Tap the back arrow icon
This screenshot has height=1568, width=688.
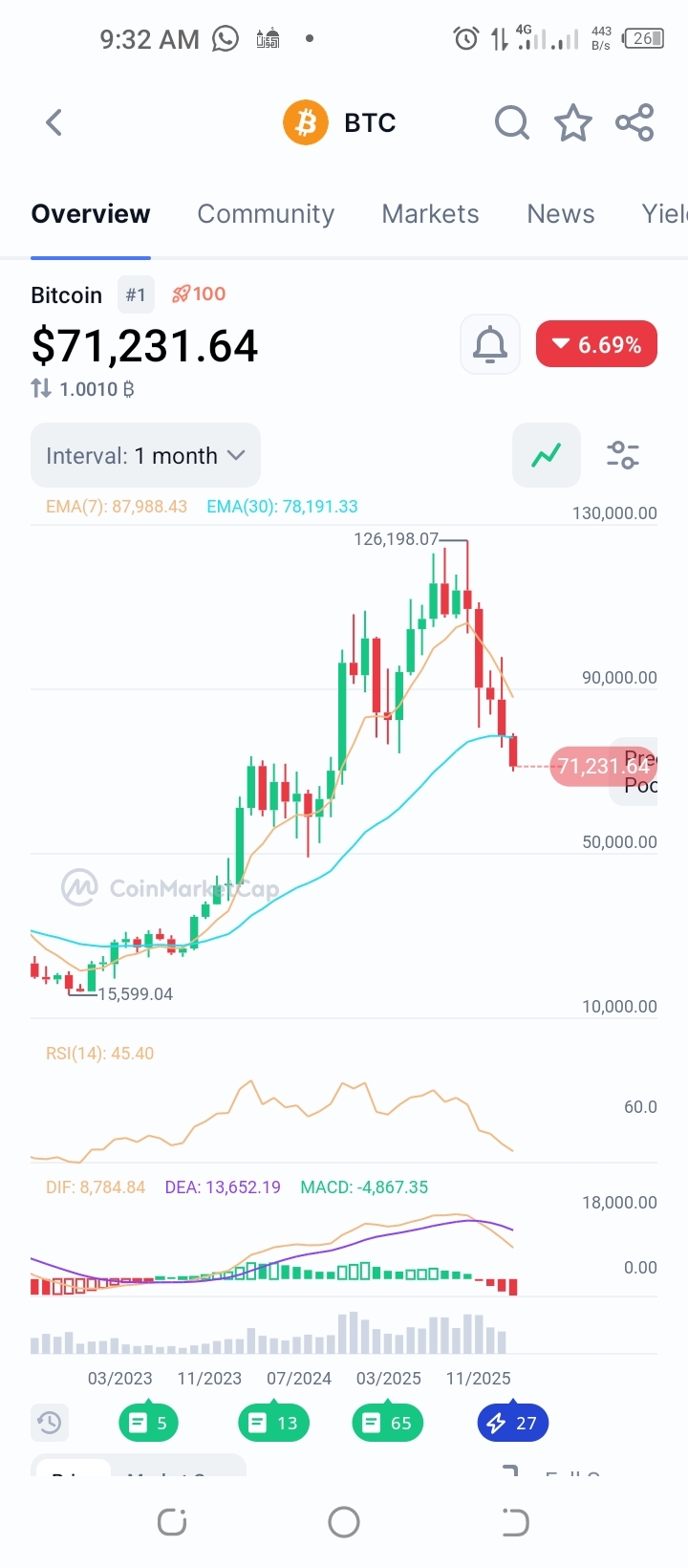tap(54, 122)
